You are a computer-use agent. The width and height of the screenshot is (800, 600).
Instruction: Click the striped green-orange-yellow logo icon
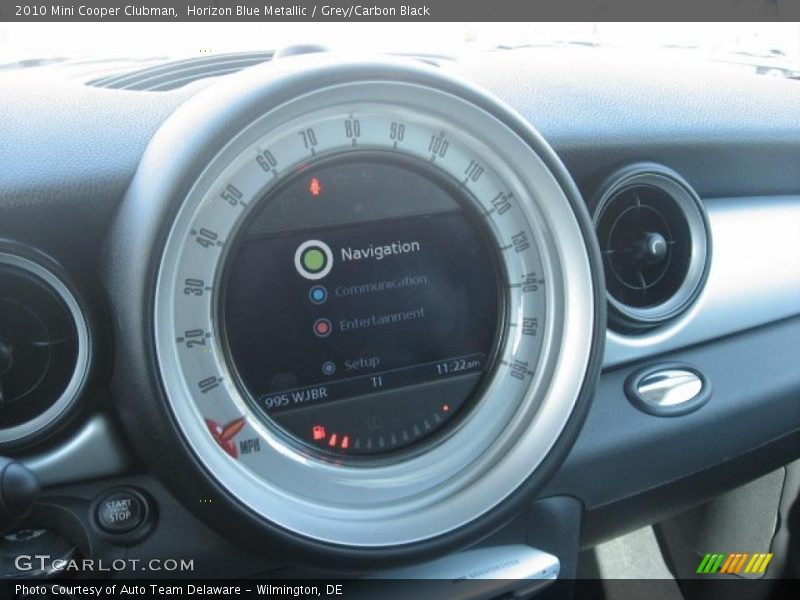coord(735,563)
